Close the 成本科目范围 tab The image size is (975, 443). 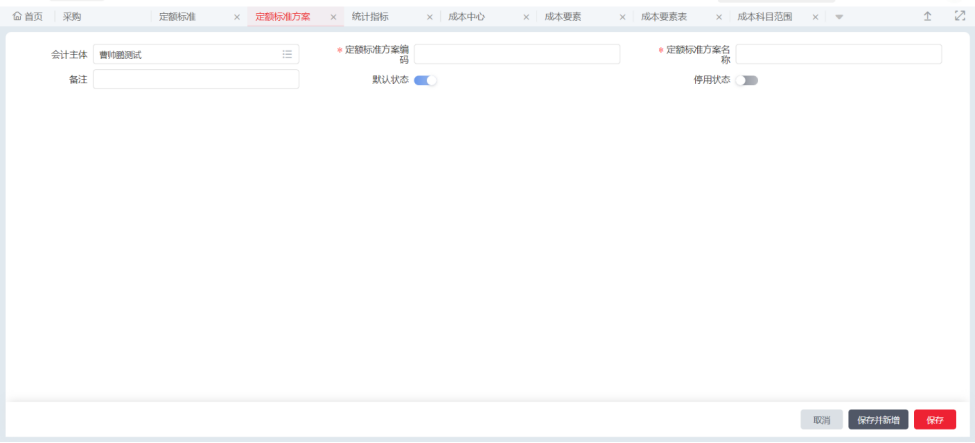point(815,17)
